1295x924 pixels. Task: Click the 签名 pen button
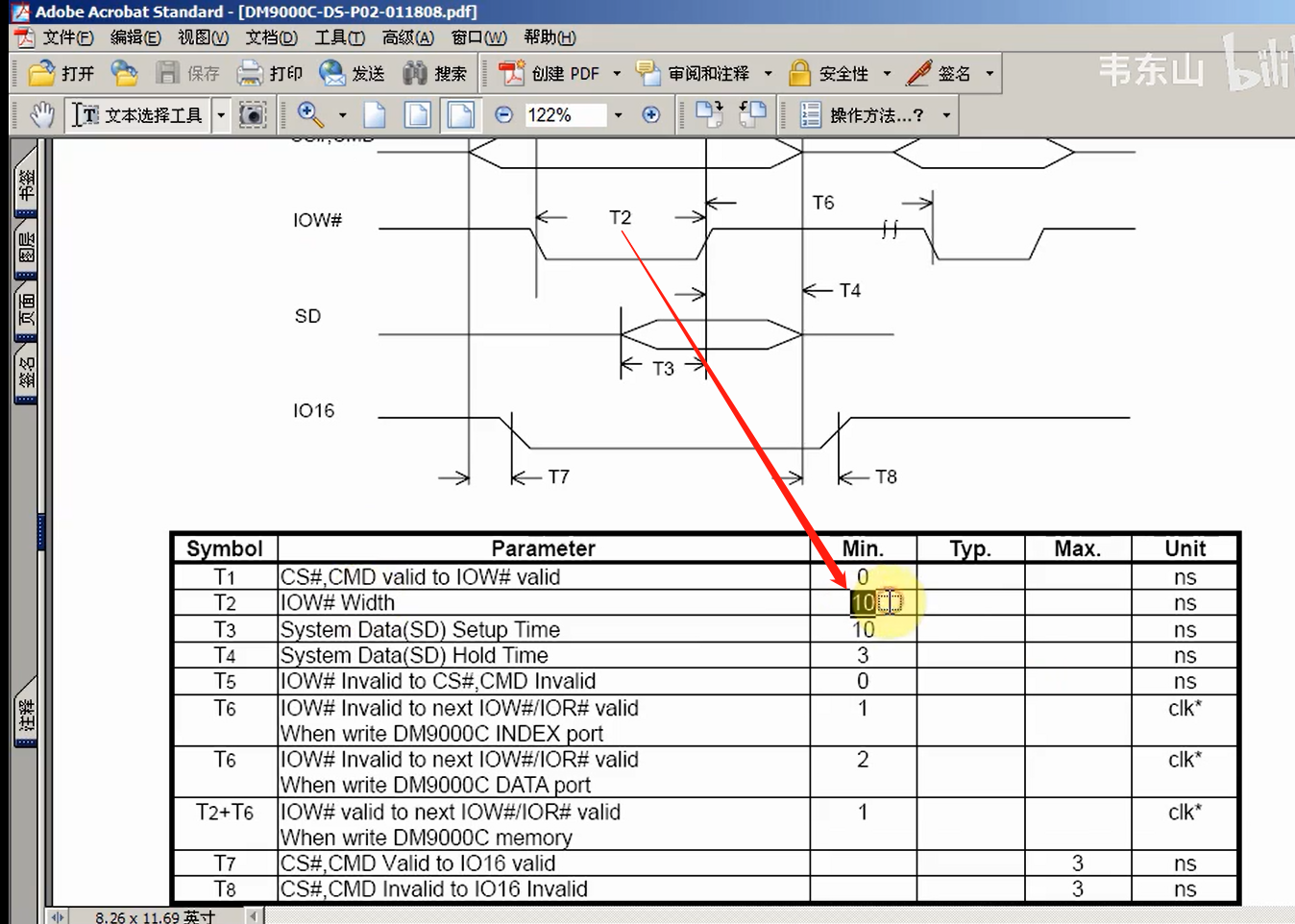point(939,74)
